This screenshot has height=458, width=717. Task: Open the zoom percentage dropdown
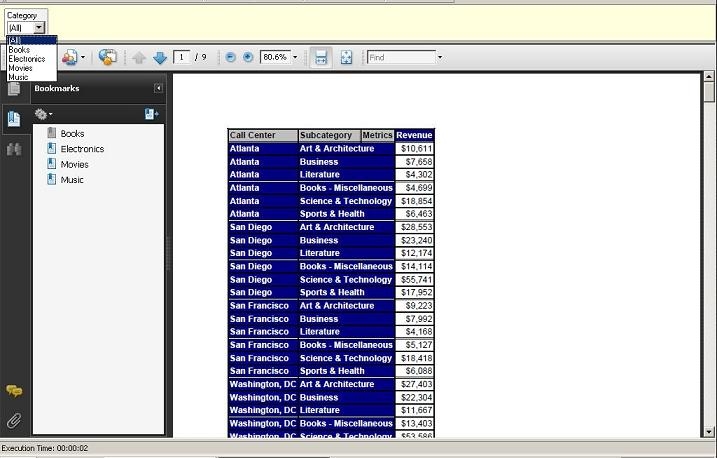tap(295, 58)
